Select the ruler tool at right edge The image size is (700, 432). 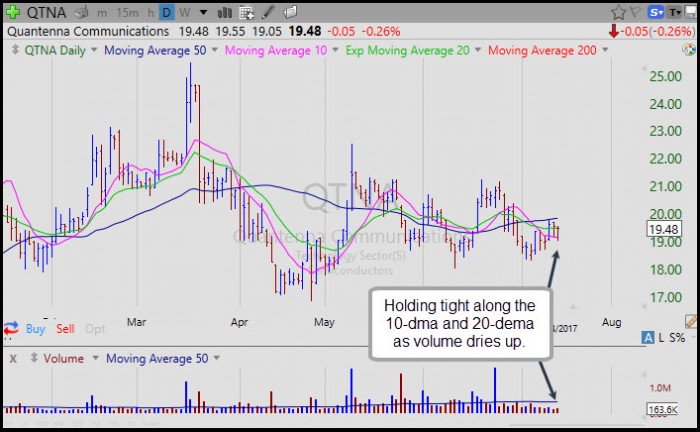pos(691,320)
